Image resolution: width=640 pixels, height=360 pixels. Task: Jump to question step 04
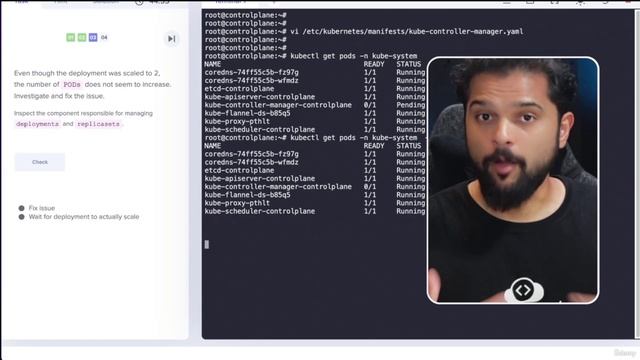click(104, 38)
